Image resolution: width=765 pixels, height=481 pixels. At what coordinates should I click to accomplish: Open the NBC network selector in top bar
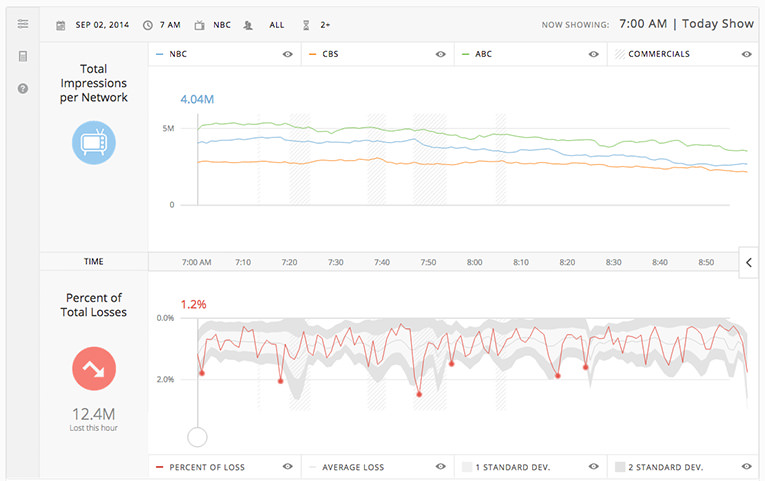[222, 24]
